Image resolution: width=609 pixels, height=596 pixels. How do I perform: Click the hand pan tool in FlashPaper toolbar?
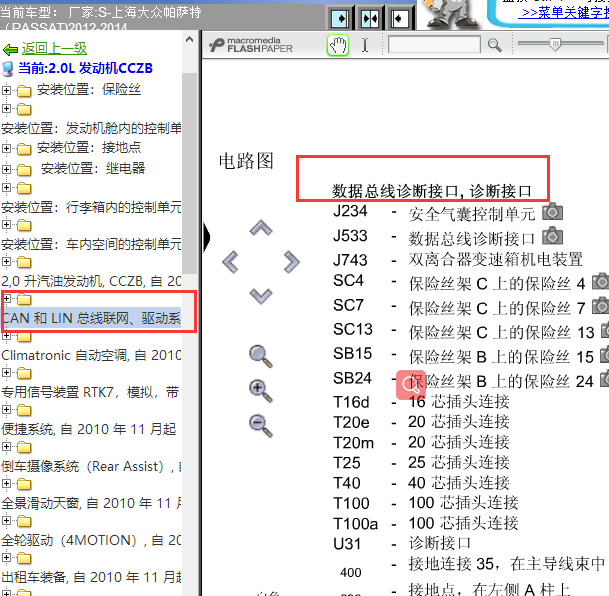coord(338,45)
